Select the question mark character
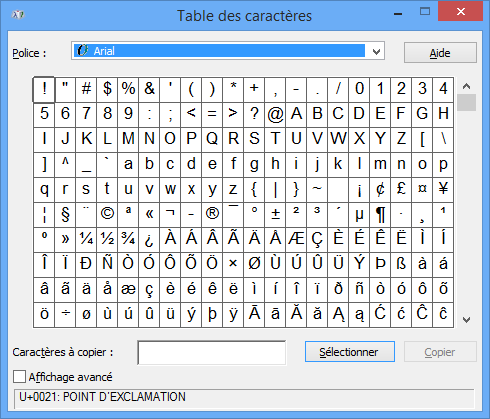The width and height of the screenshot is (490, 419). click(254, 115)
